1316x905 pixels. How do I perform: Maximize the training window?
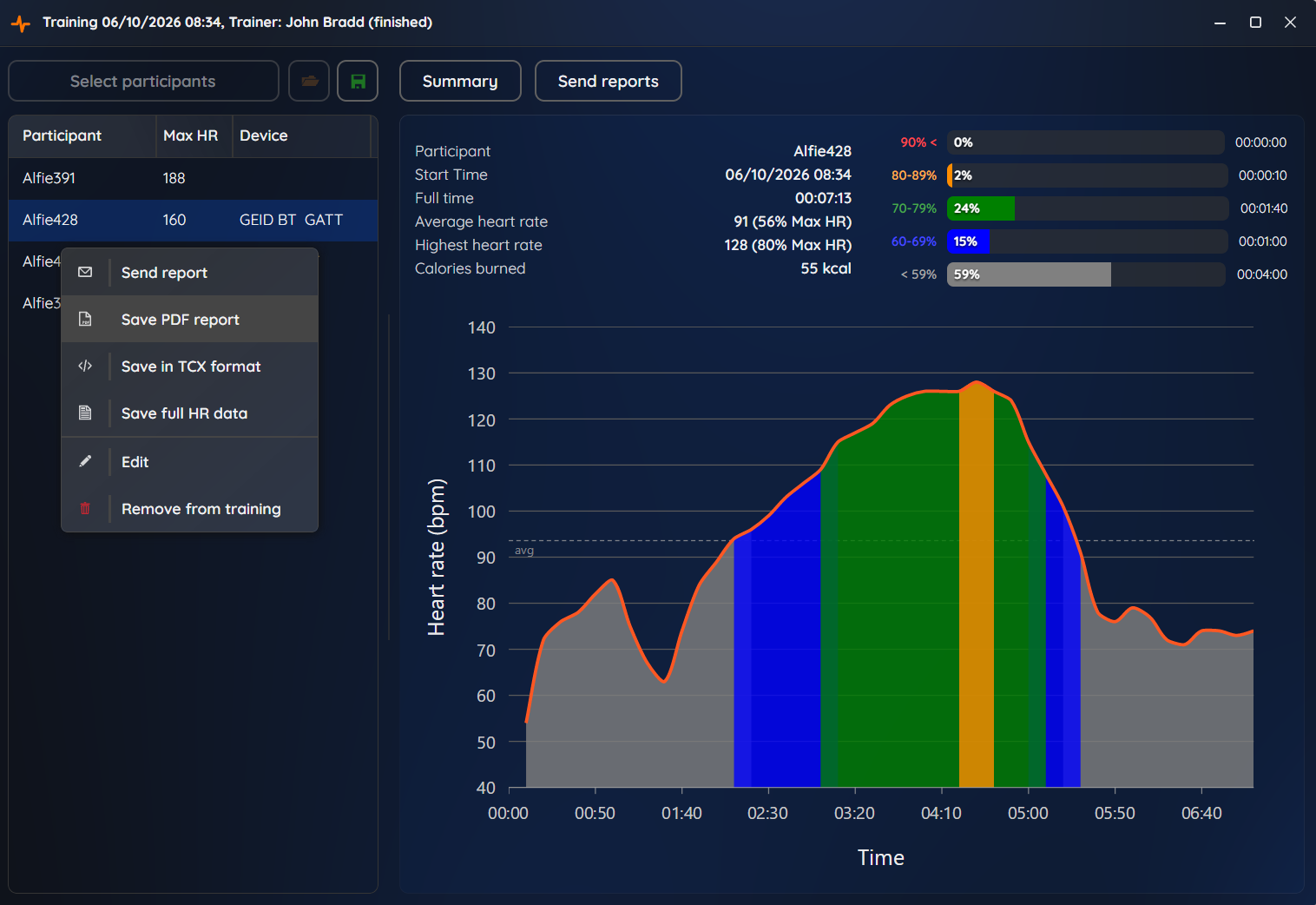(1255, 23)
